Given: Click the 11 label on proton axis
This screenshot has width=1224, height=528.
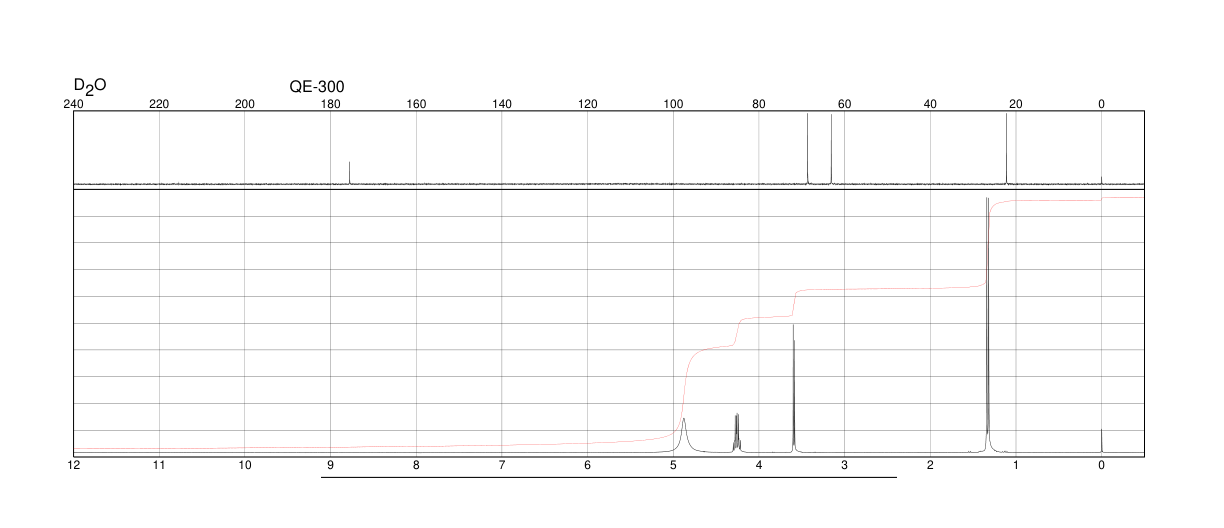Looking at the screenshot, I should click(159, 465).
